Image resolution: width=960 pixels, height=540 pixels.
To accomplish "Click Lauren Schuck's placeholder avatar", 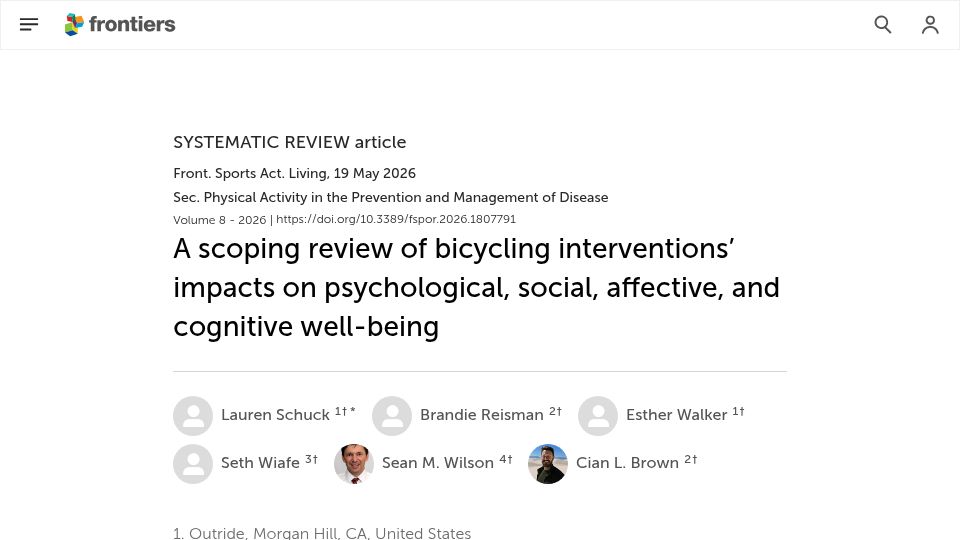I will click(x=193, y=416).
